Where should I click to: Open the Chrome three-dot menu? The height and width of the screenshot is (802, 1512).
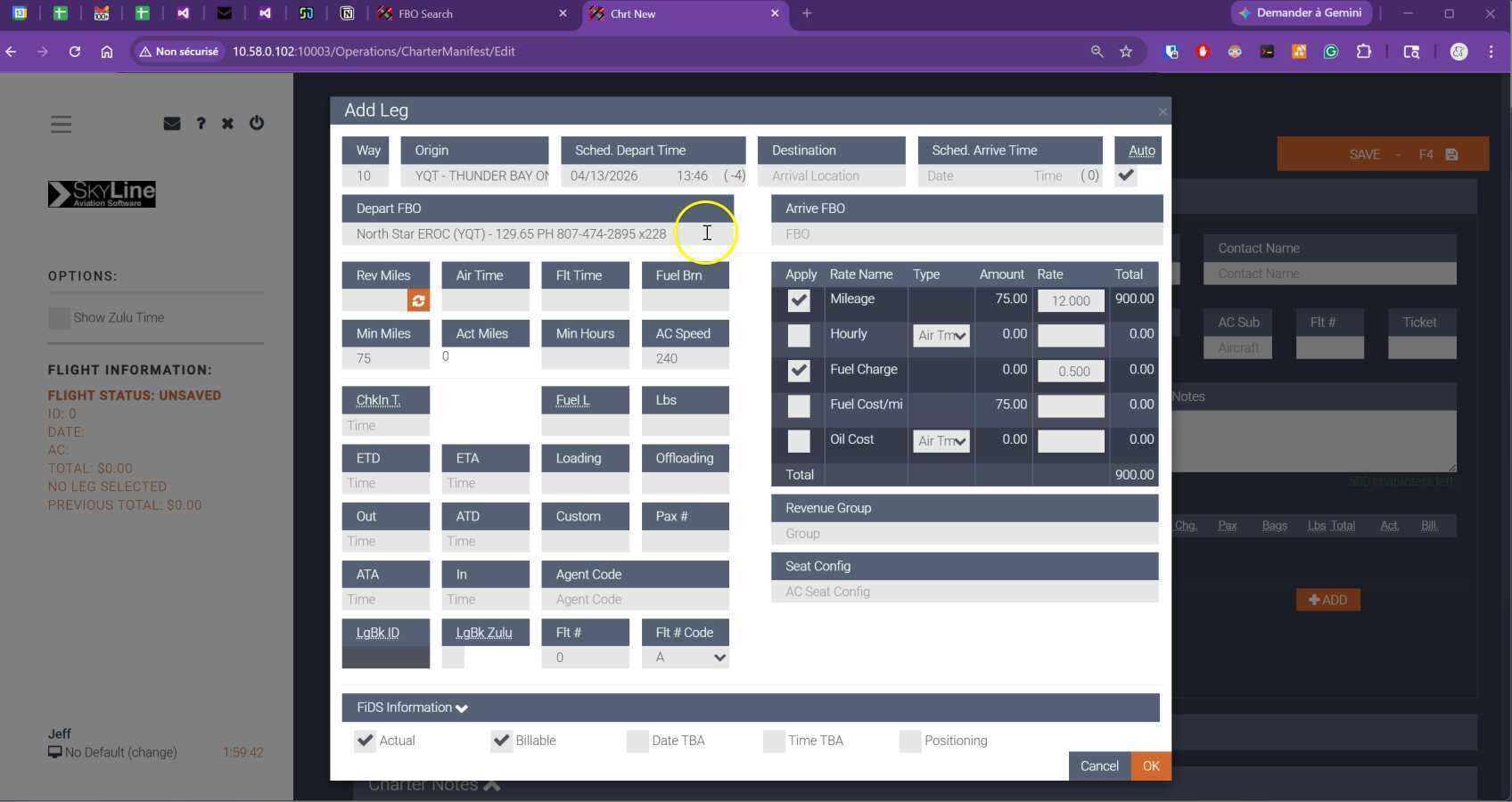pyautogui.click(x=1491, y=52)
